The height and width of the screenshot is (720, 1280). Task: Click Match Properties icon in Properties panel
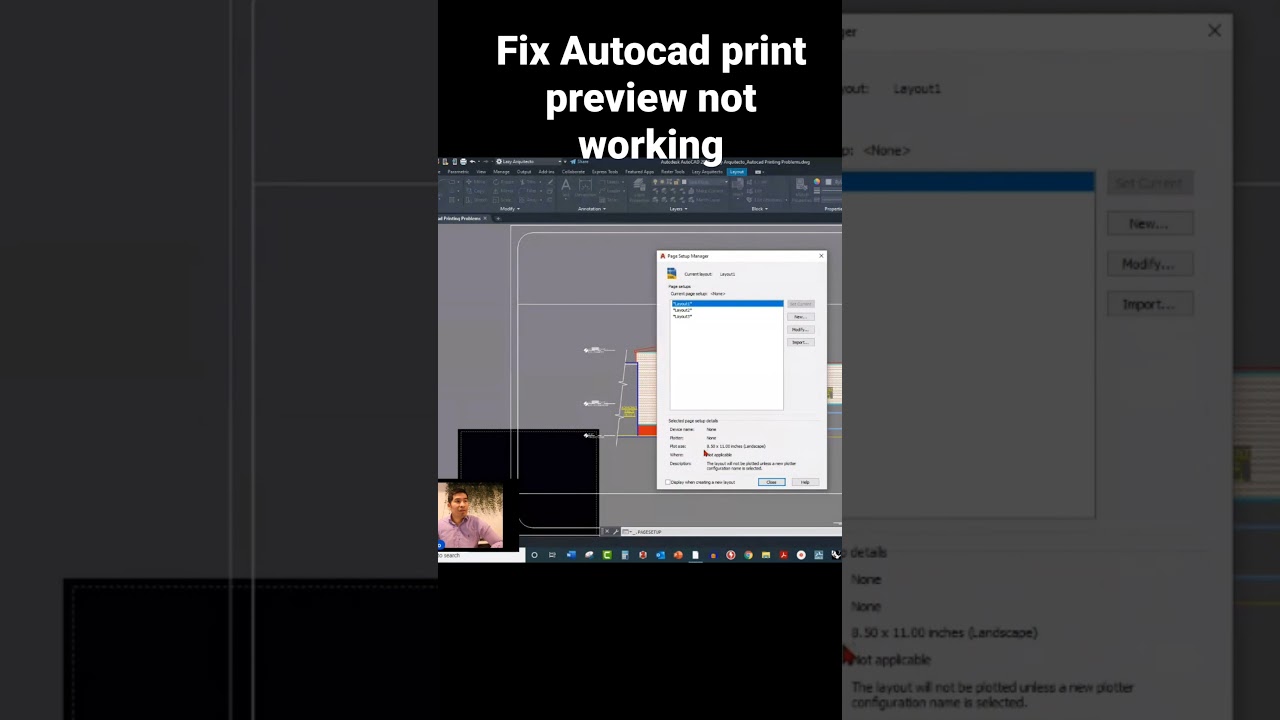(x=802, y=188)
